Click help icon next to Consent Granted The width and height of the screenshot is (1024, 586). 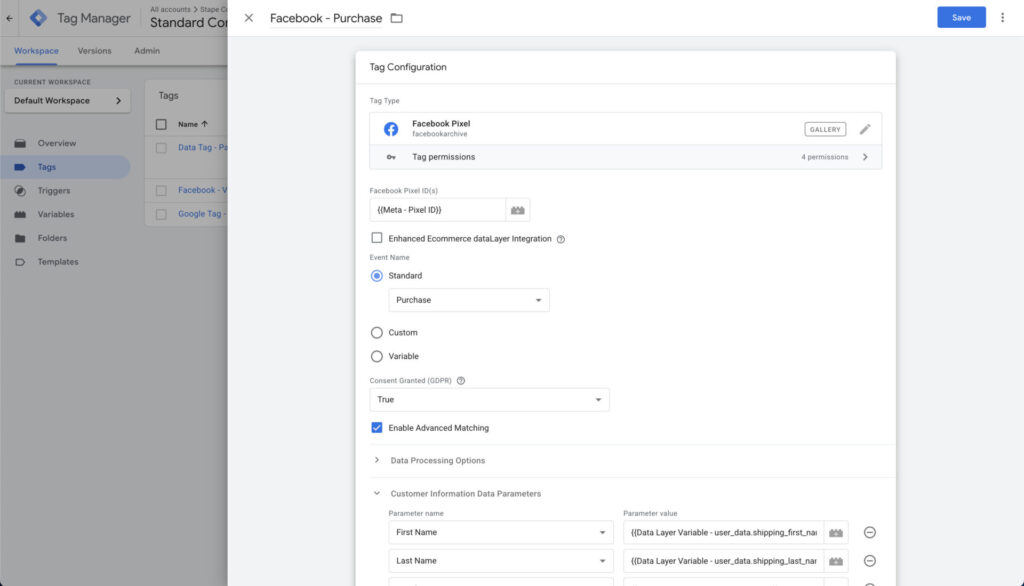[x=461, y=381]
